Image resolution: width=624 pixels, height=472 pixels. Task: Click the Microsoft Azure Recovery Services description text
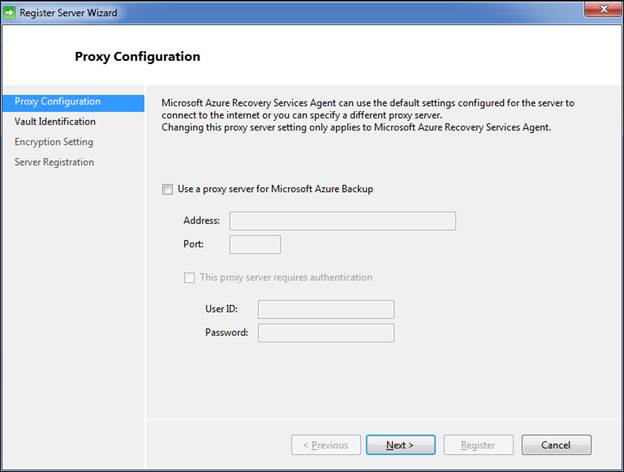(x=368, y=115)
